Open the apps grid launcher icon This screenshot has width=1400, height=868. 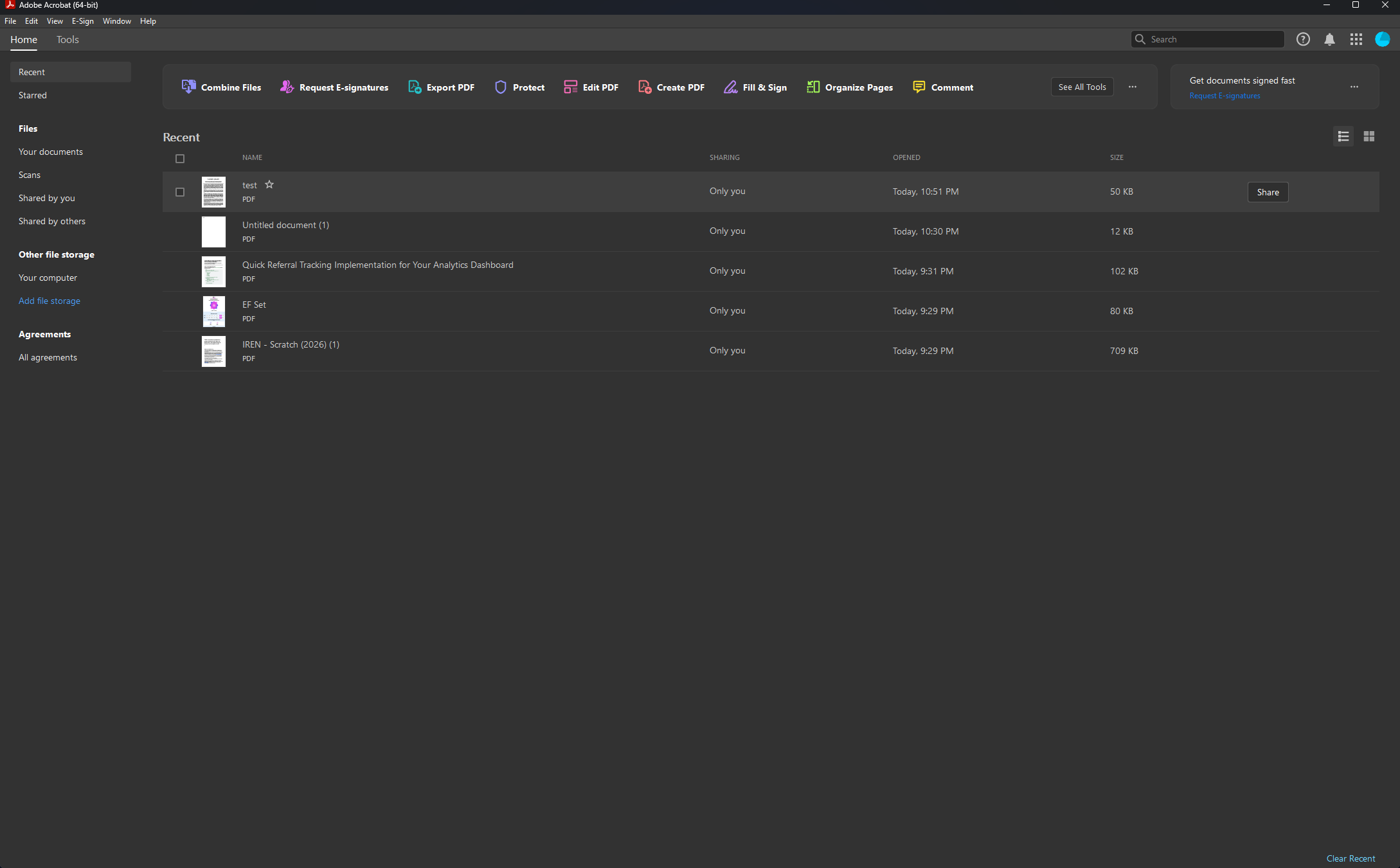[x=1356, y=39]
